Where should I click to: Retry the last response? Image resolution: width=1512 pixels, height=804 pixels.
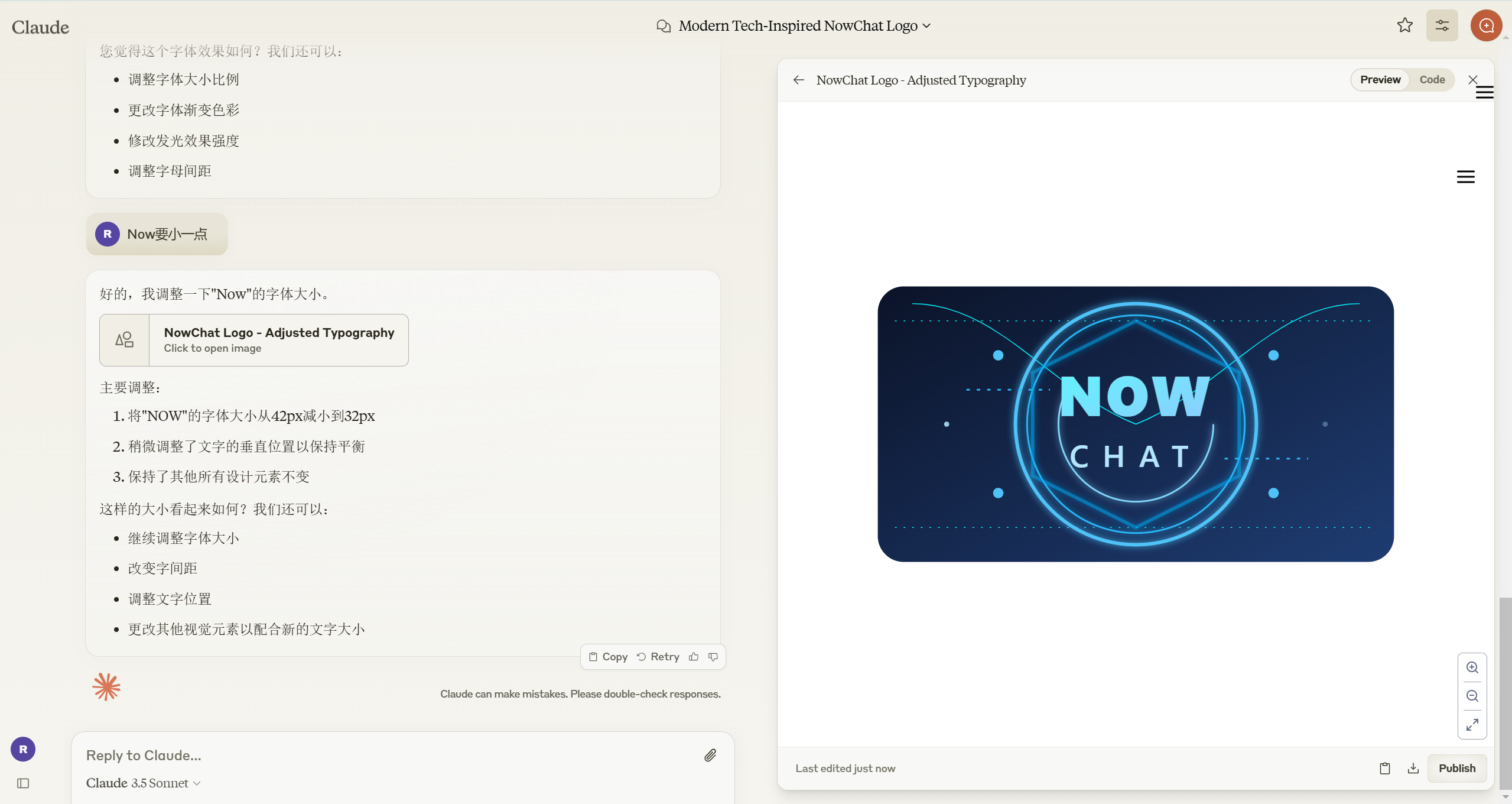coord(658,657)
